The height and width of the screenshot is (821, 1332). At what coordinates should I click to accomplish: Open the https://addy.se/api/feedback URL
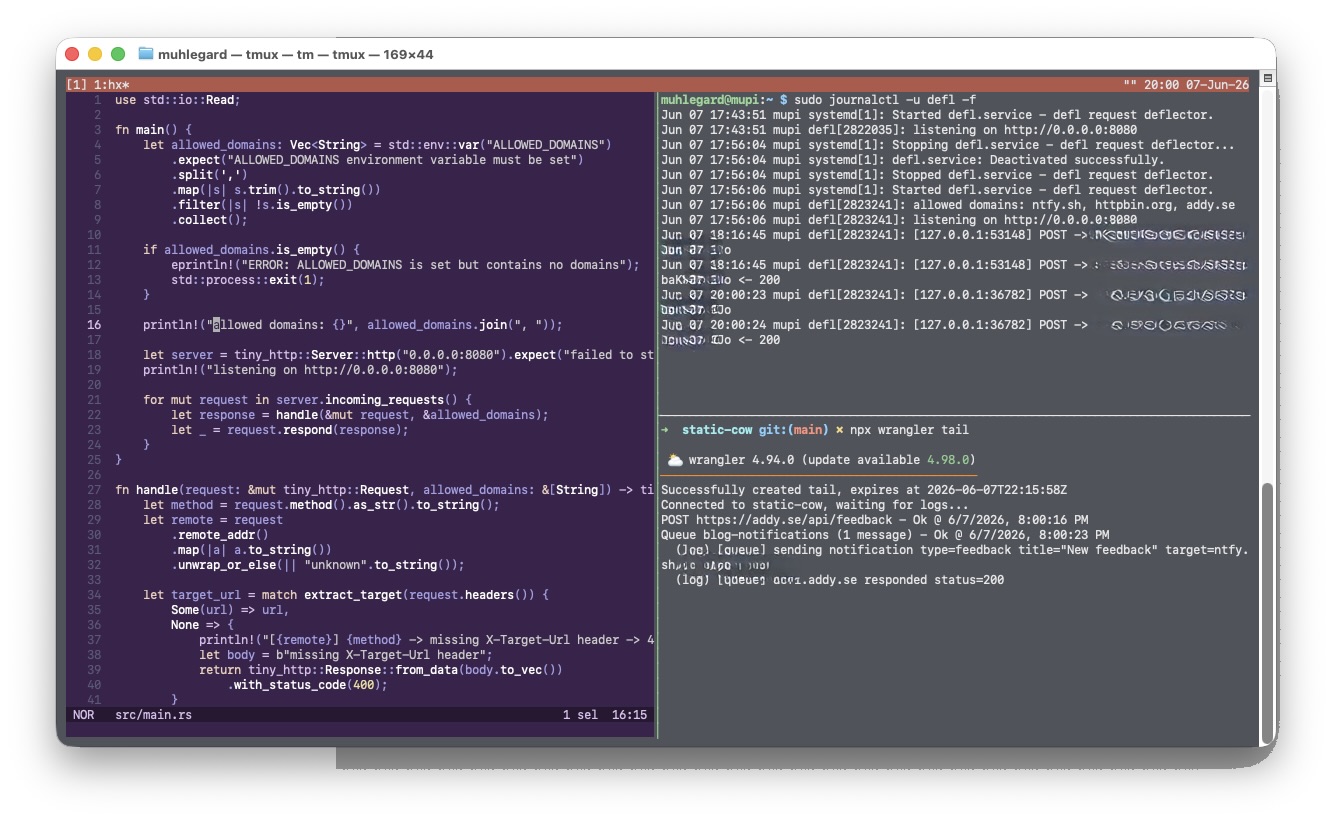pos(794,520)
